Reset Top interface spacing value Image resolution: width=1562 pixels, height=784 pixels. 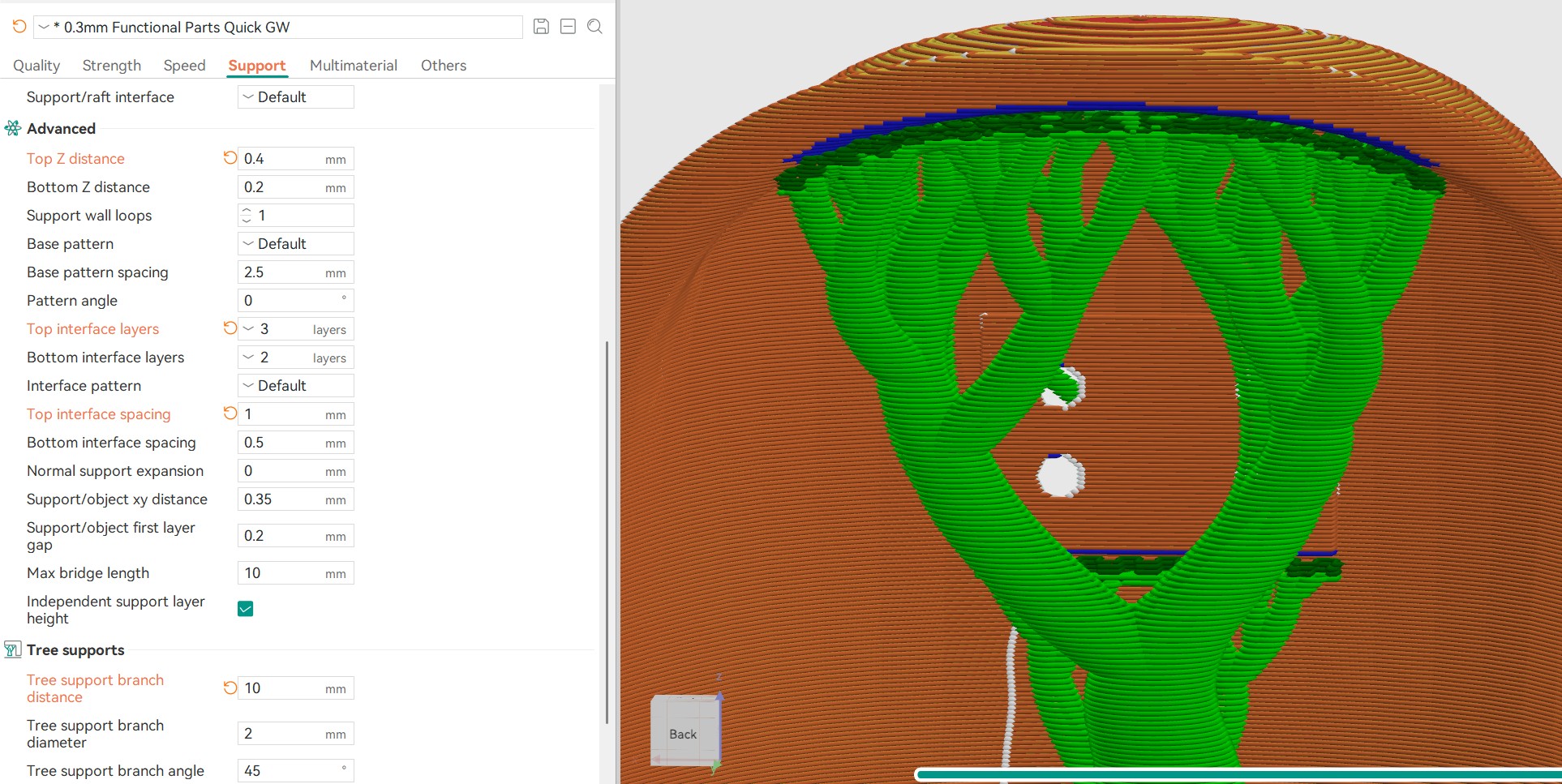[230, 413]
